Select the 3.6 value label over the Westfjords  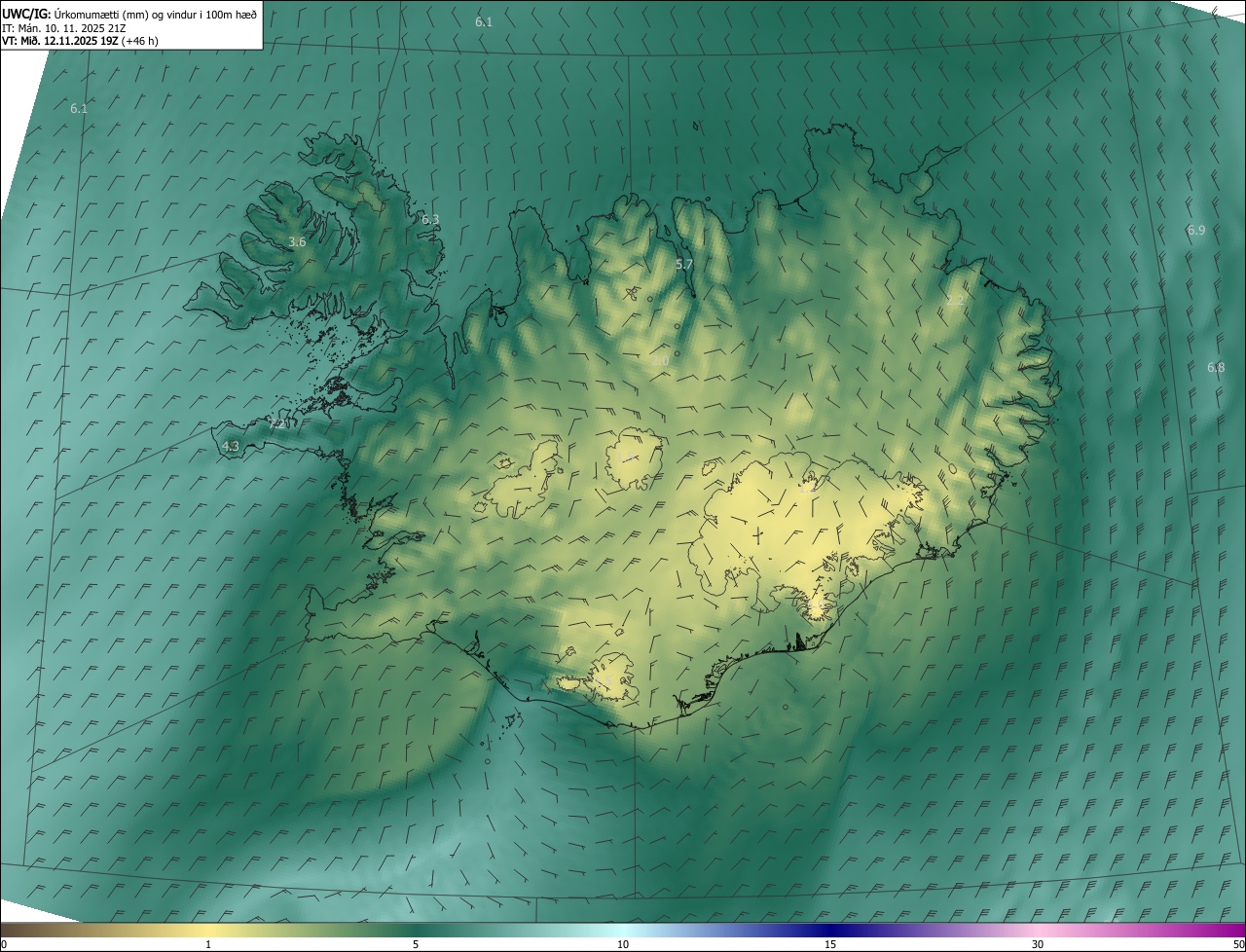coord(298,242)
